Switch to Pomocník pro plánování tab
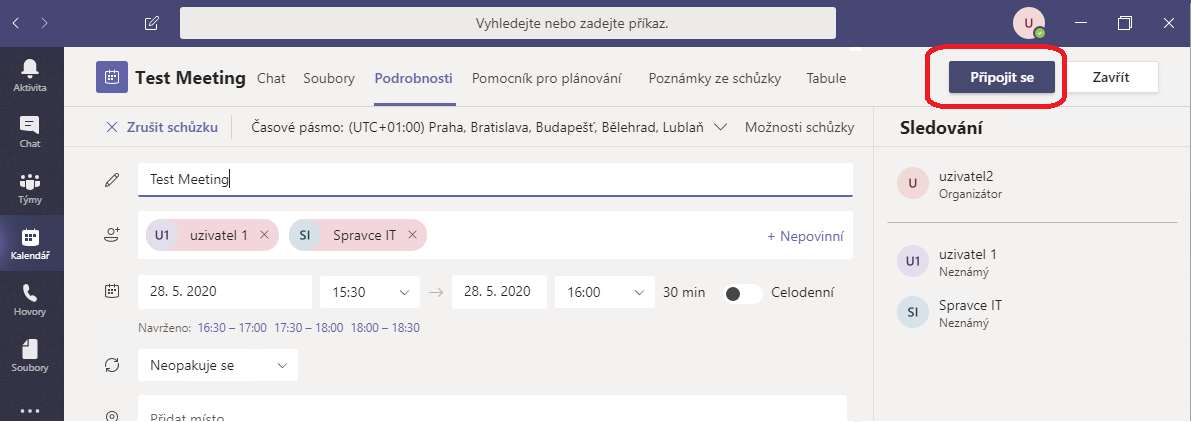 coord(547,78)
